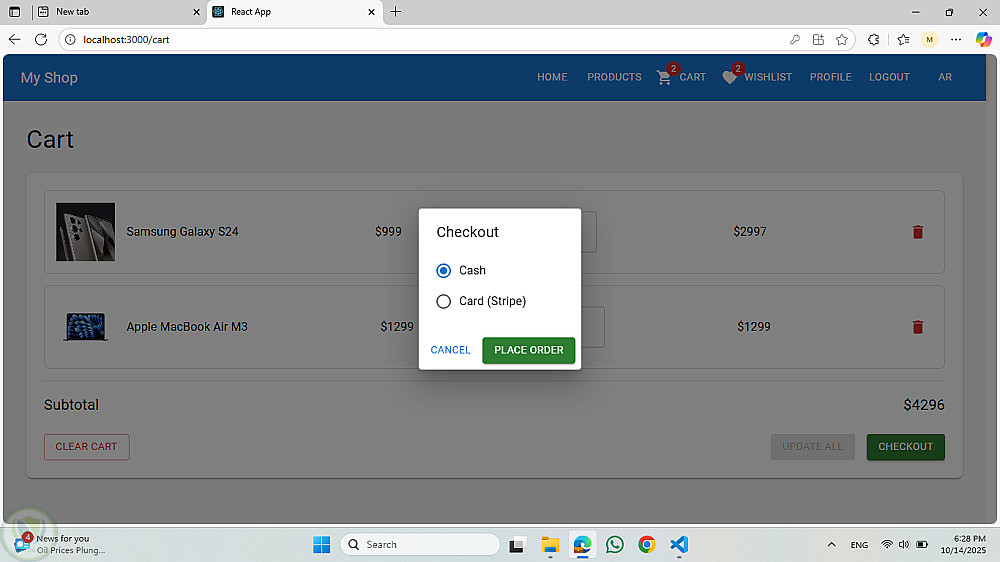The width and height of the screenshot is (1000, 562).
Task: Click the ENG language indicator
Action: point(859,545)
